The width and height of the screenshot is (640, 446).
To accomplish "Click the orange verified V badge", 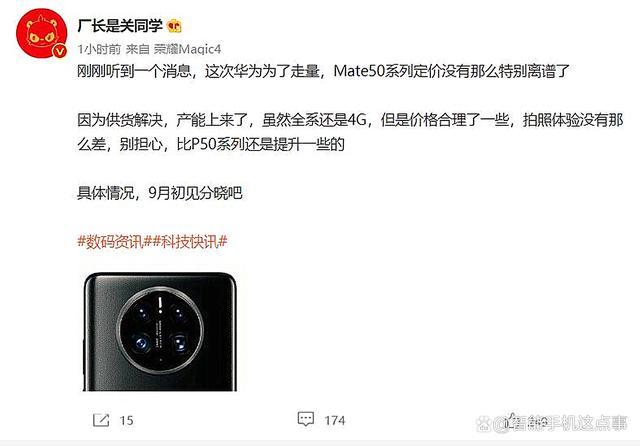I will pyautogui.click(x=60, y=51).
